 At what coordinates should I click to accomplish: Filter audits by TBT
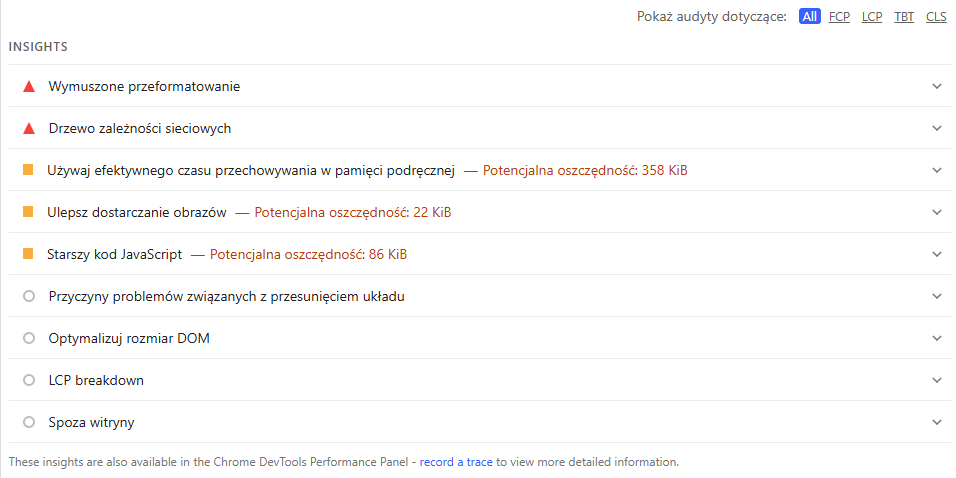pyautogui.click(x=904, y=17)
